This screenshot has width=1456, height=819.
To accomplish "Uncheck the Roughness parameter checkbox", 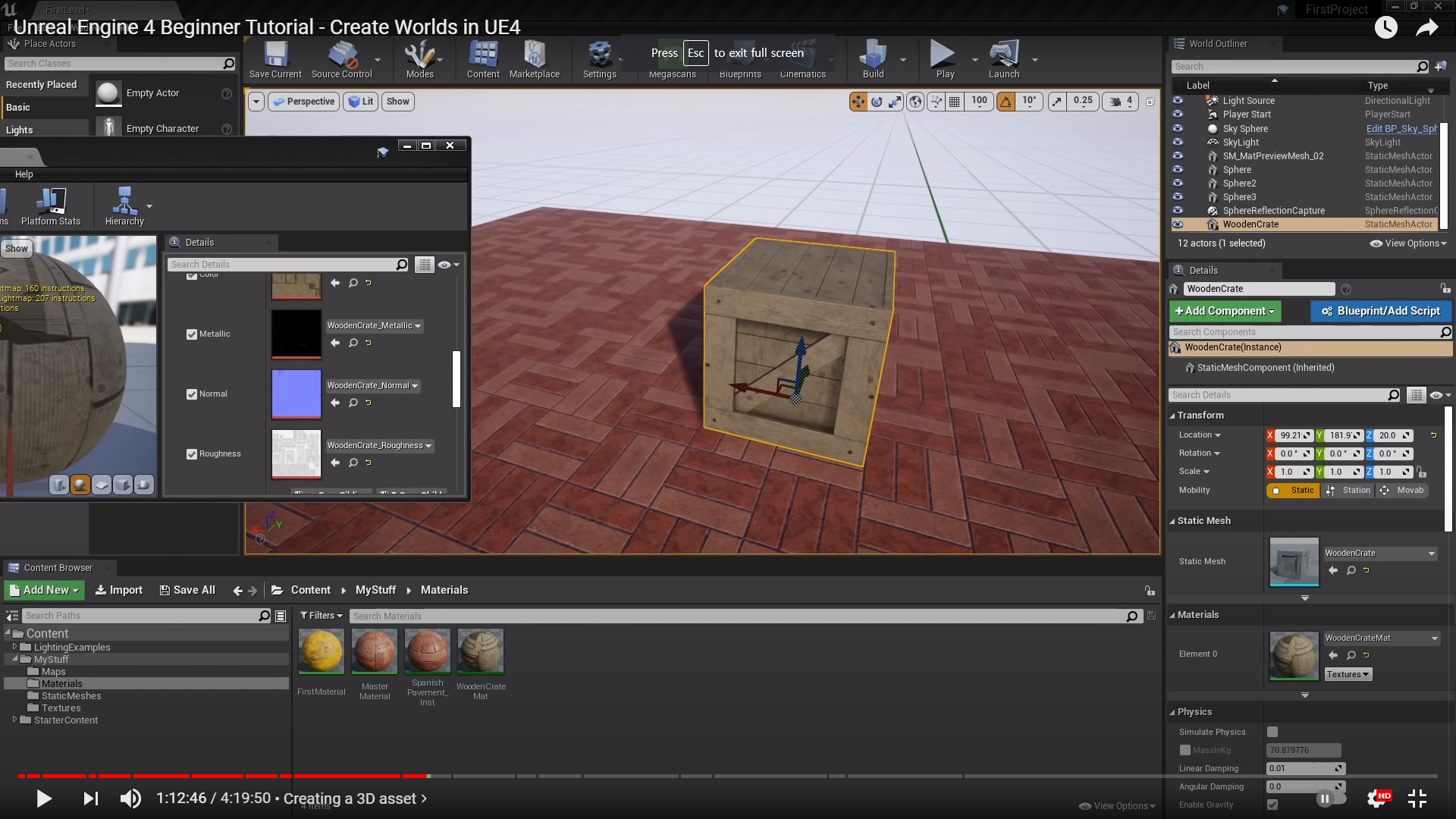I will pyautogui.click(x=192, y=454).
